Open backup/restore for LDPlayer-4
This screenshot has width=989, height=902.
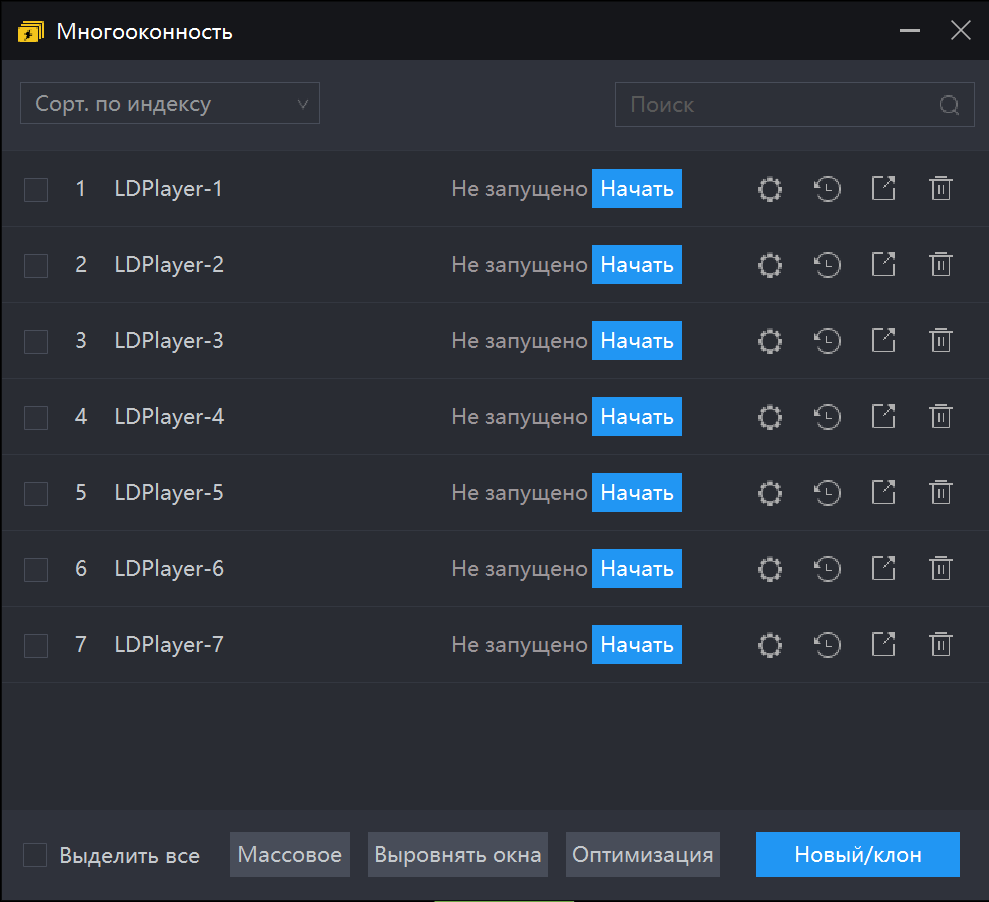(827, 417)
